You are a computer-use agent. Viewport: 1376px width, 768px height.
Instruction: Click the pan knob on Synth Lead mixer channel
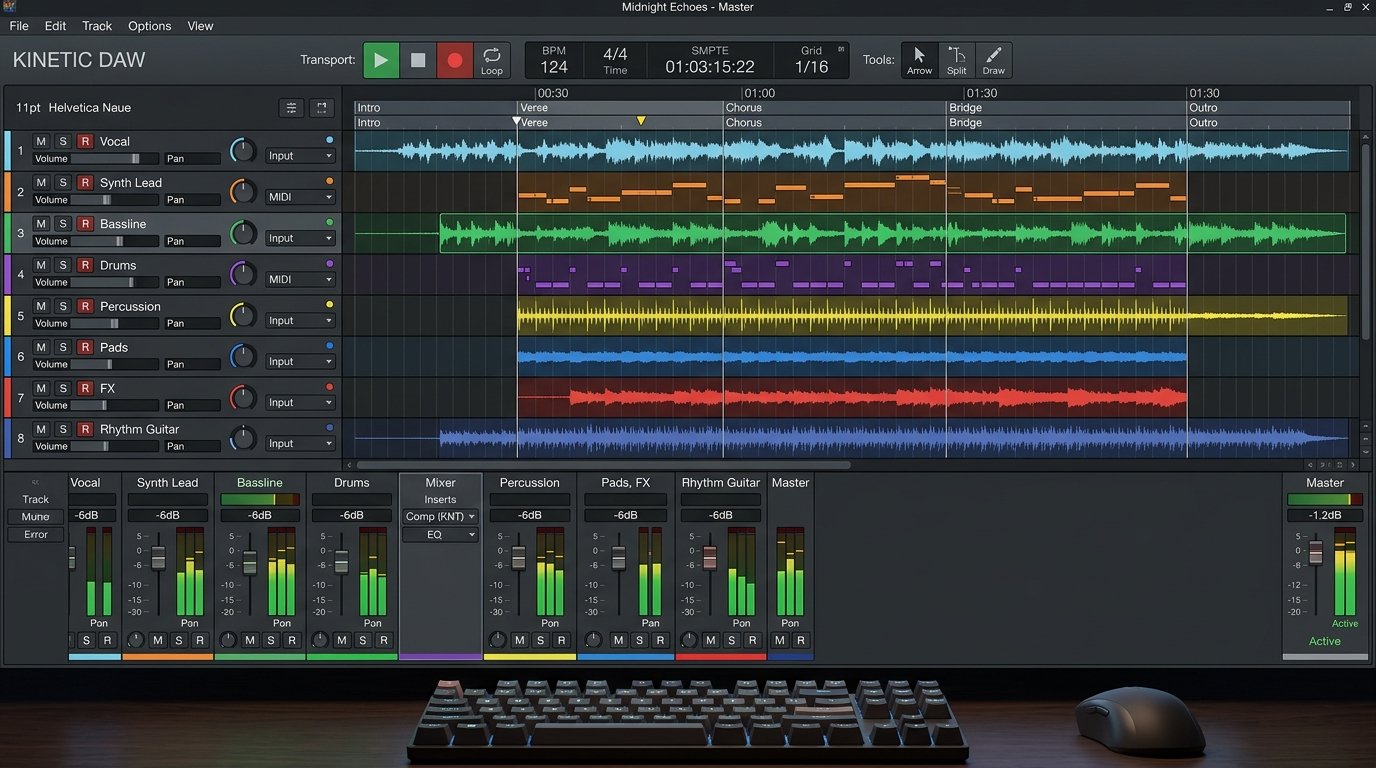[135, 640]
